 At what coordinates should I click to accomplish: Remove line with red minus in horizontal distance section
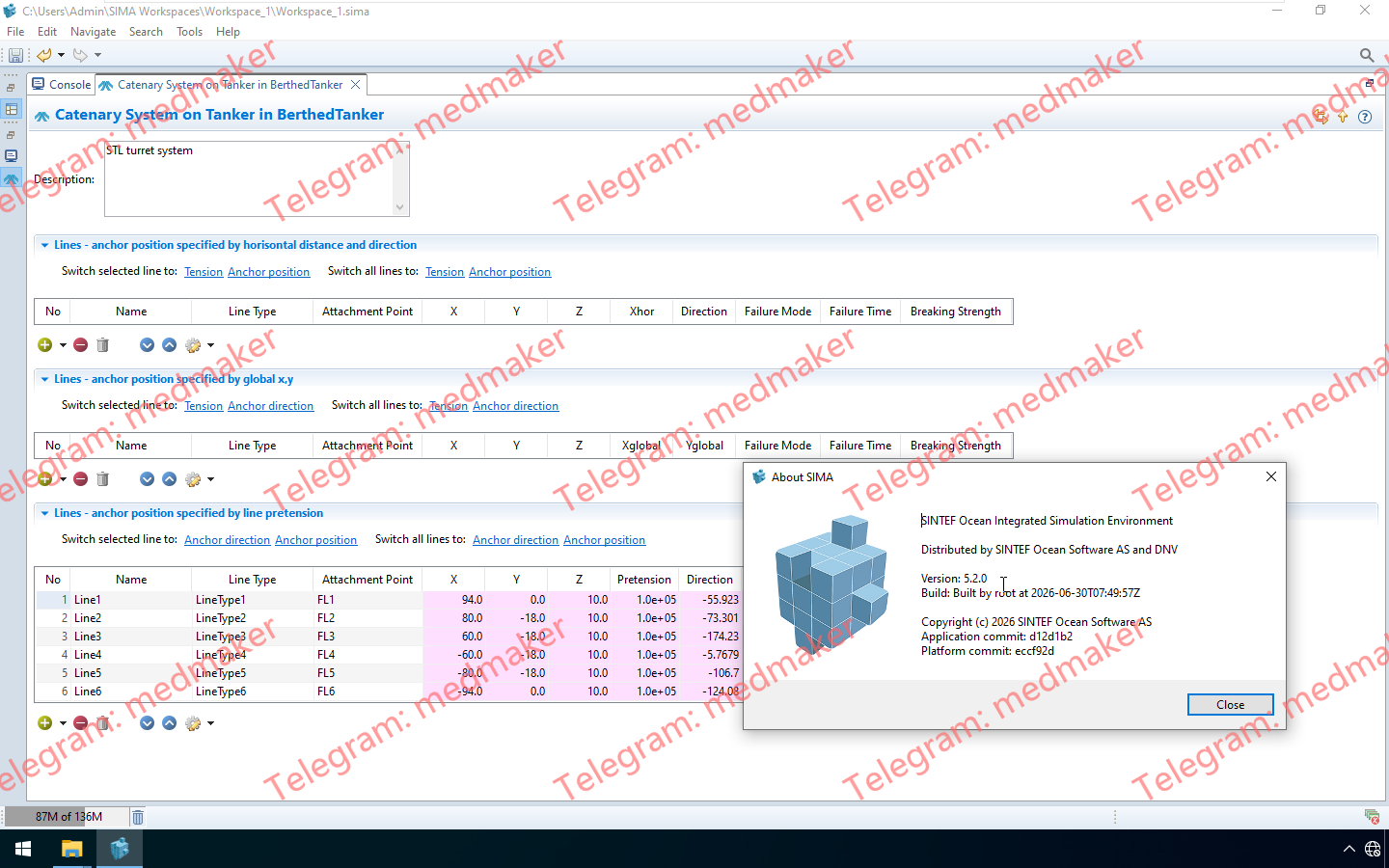tap(81, 345)
